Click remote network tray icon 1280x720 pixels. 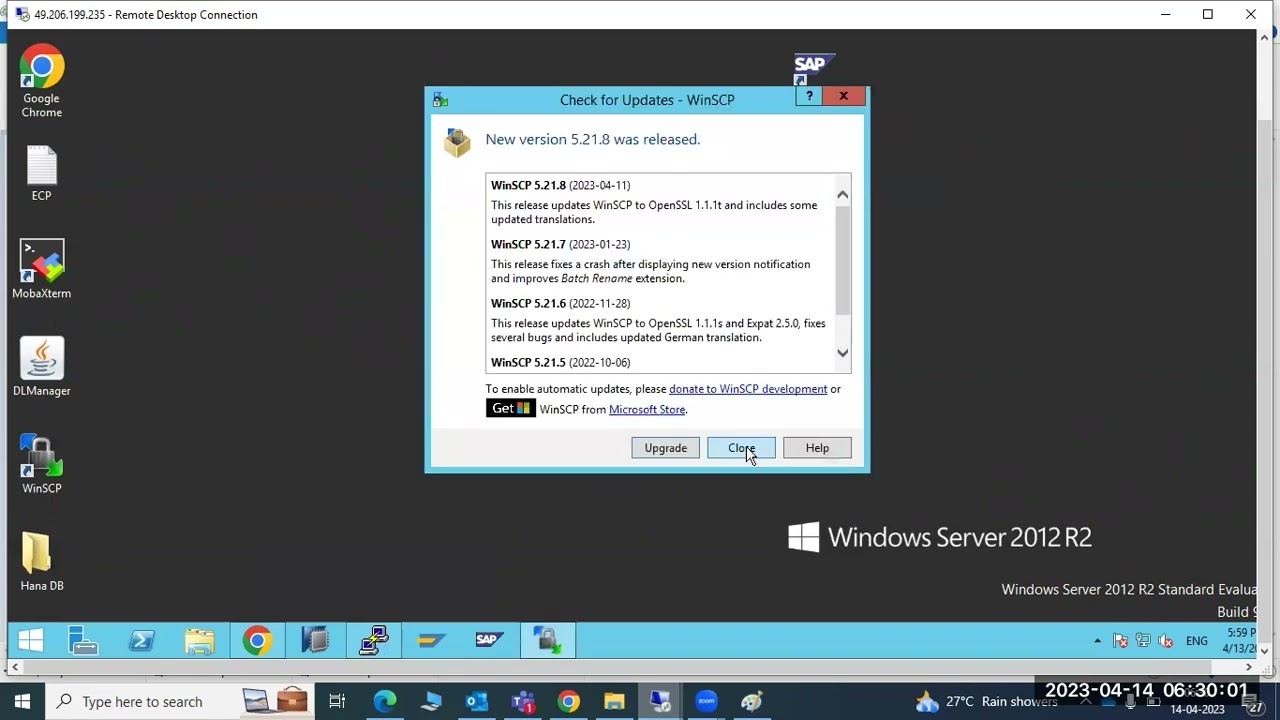coord(1143,641)
